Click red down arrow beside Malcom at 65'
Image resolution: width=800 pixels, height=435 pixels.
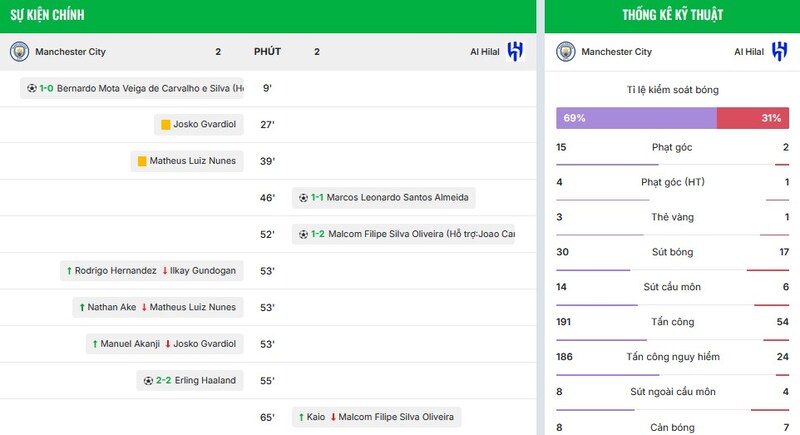(333, 417)
